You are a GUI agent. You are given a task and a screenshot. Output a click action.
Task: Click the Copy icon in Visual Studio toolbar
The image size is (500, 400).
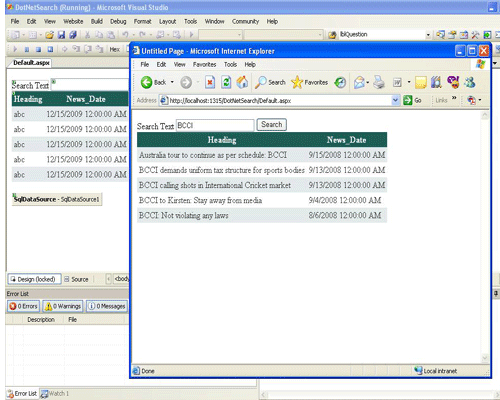tap(99, 35)
